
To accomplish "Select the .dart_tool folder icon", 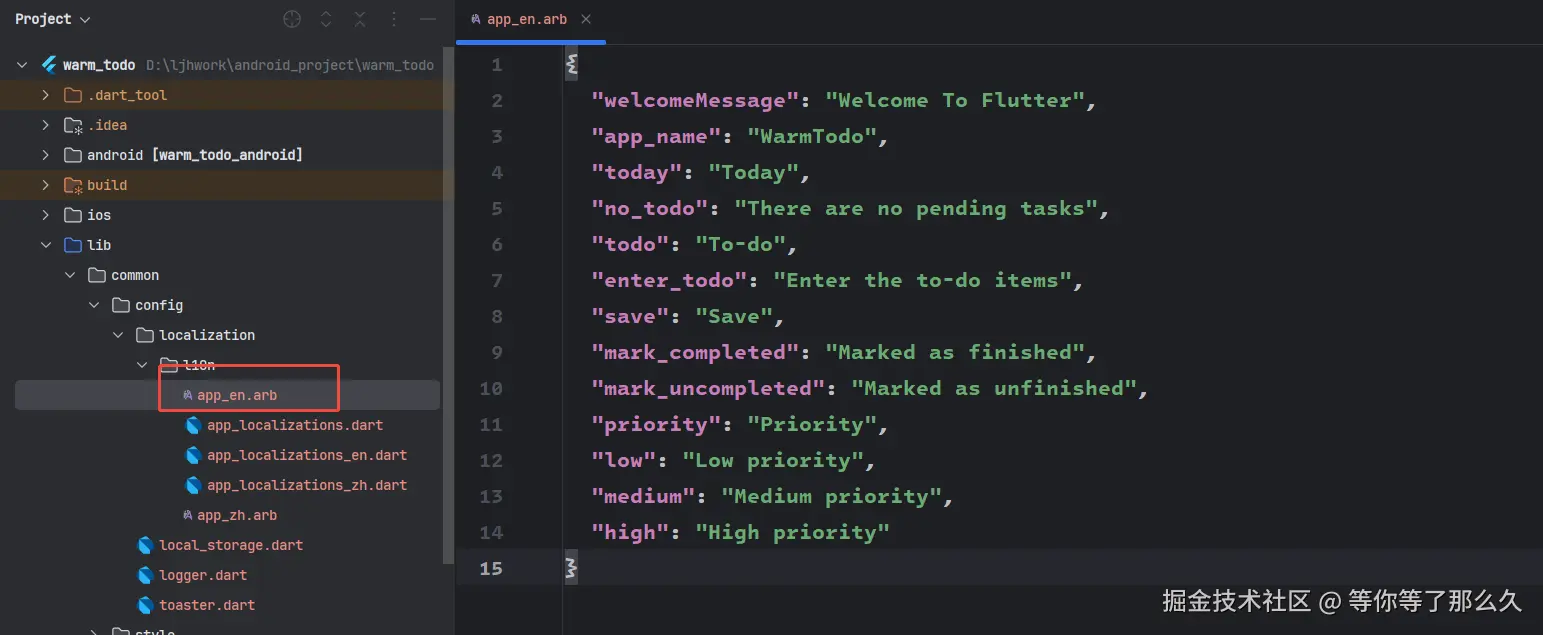I will pyautogui.click(x=72, y=95).
